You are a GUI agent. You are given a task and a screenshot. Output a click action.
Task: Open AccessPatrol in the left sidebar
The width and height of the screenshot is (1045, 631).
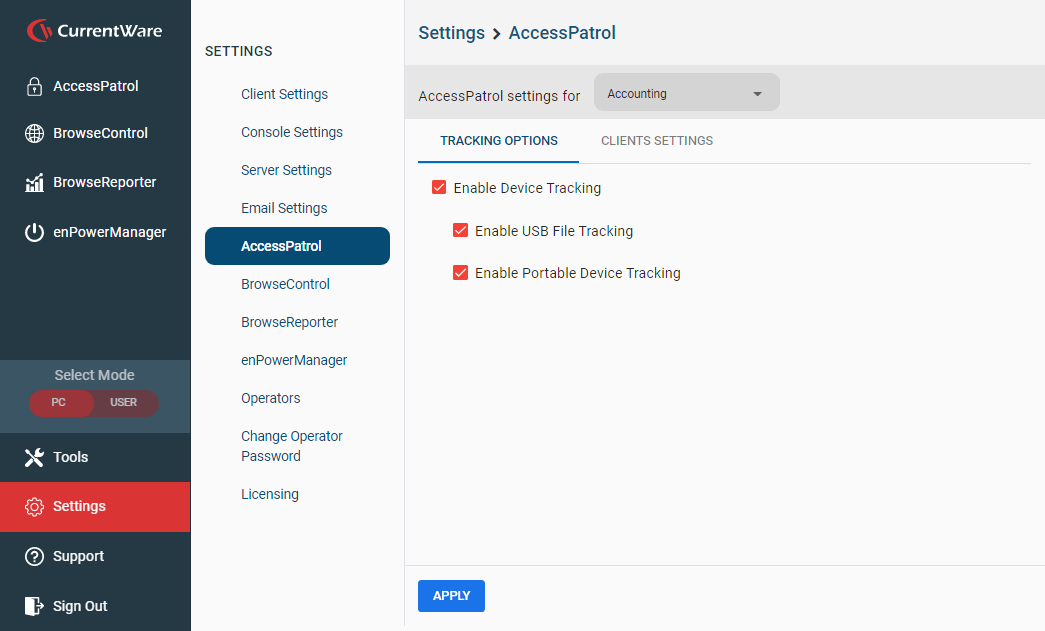tap(95, 86)
